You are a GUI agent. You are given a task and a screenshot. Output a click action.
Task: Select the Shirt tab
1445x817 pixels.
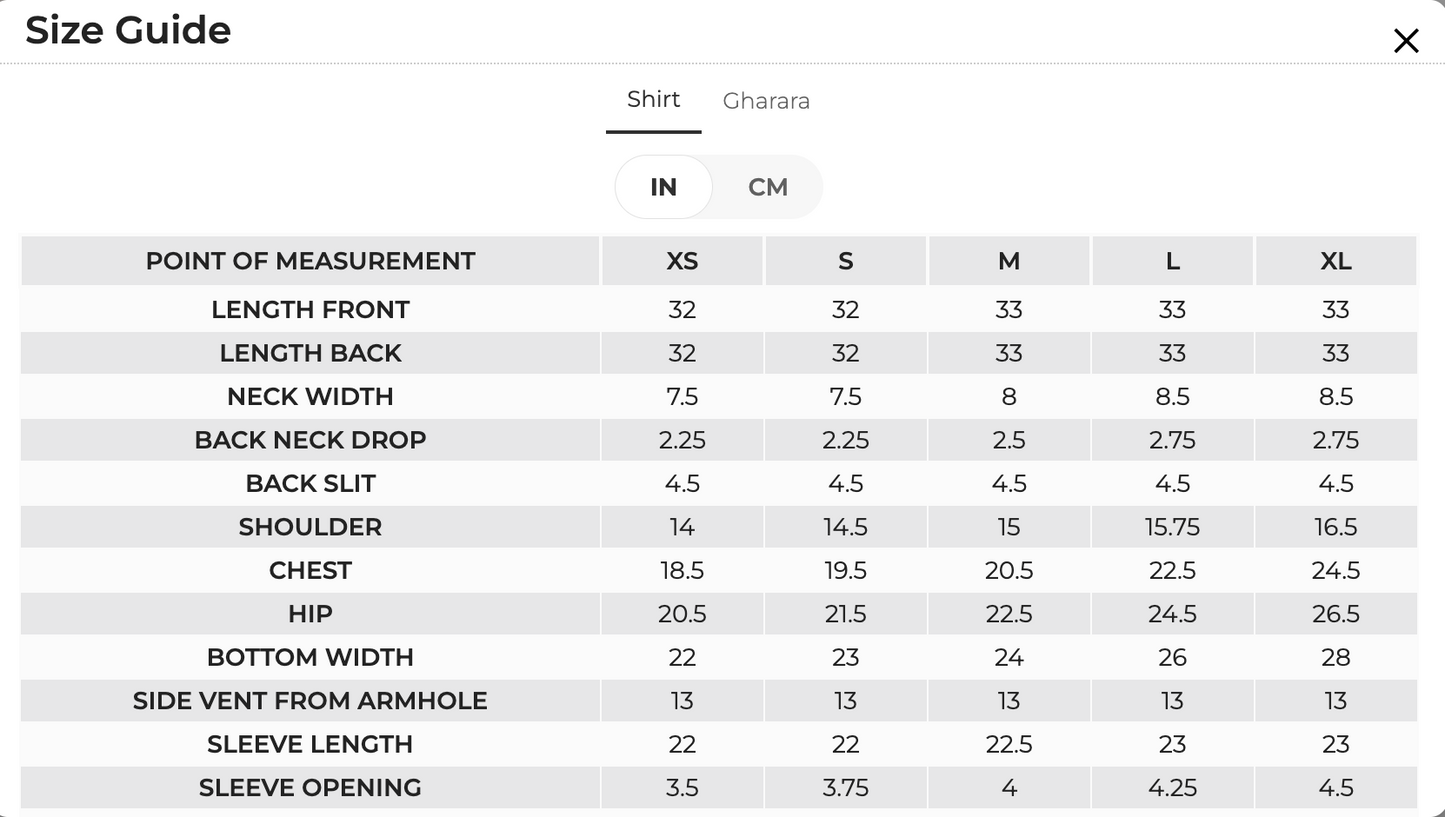coord(653,99)
